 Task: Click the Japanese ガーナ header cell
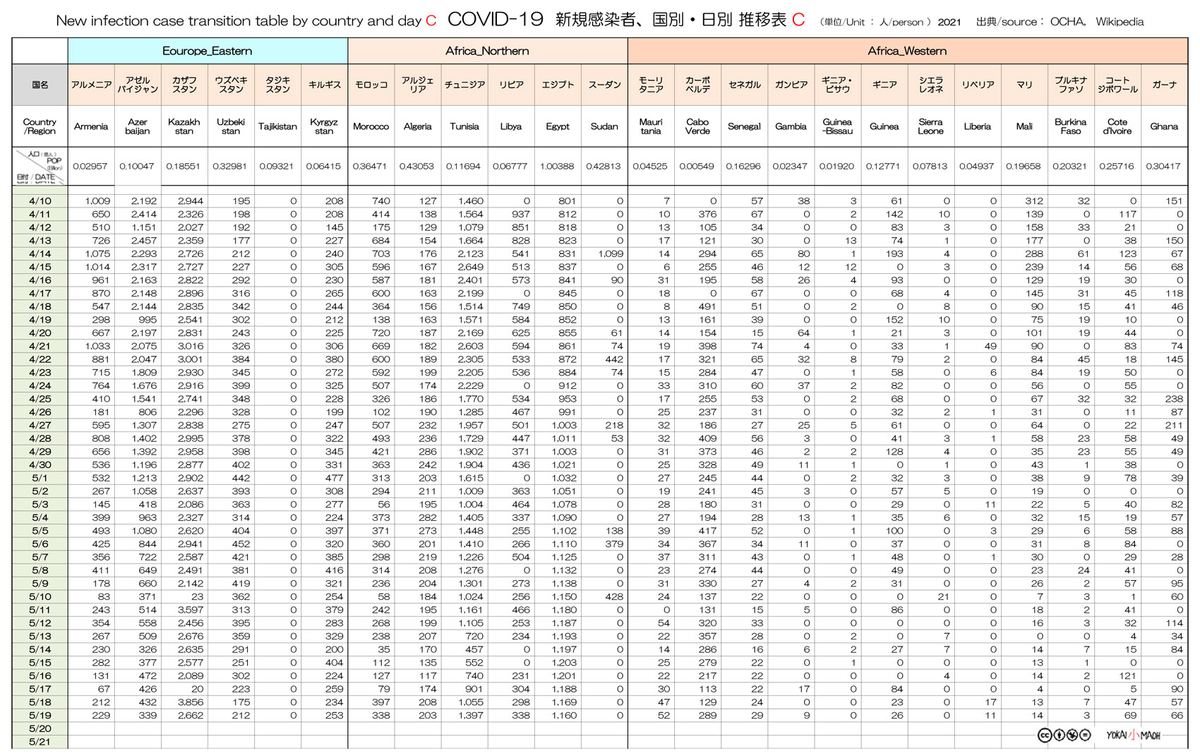point(1164,85)
